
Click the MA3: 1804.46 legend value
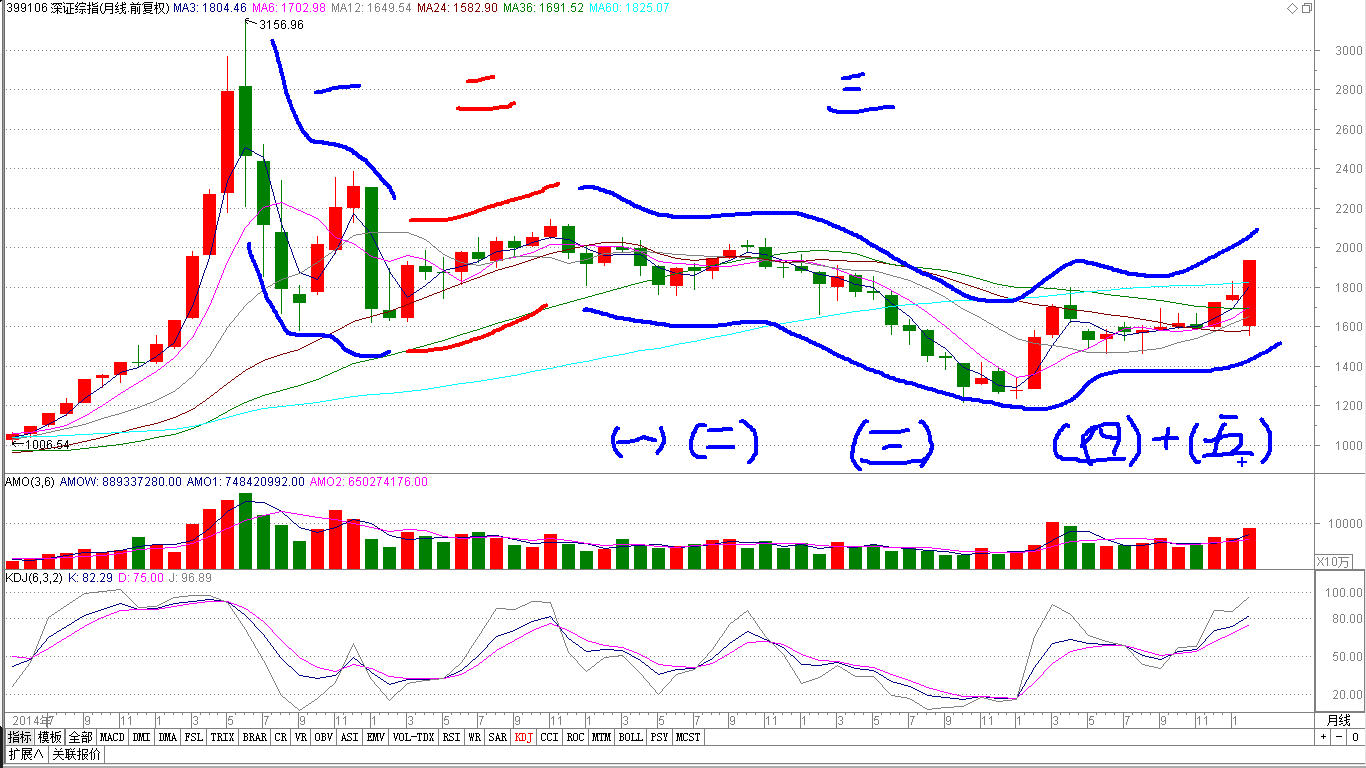pos(210,8)
